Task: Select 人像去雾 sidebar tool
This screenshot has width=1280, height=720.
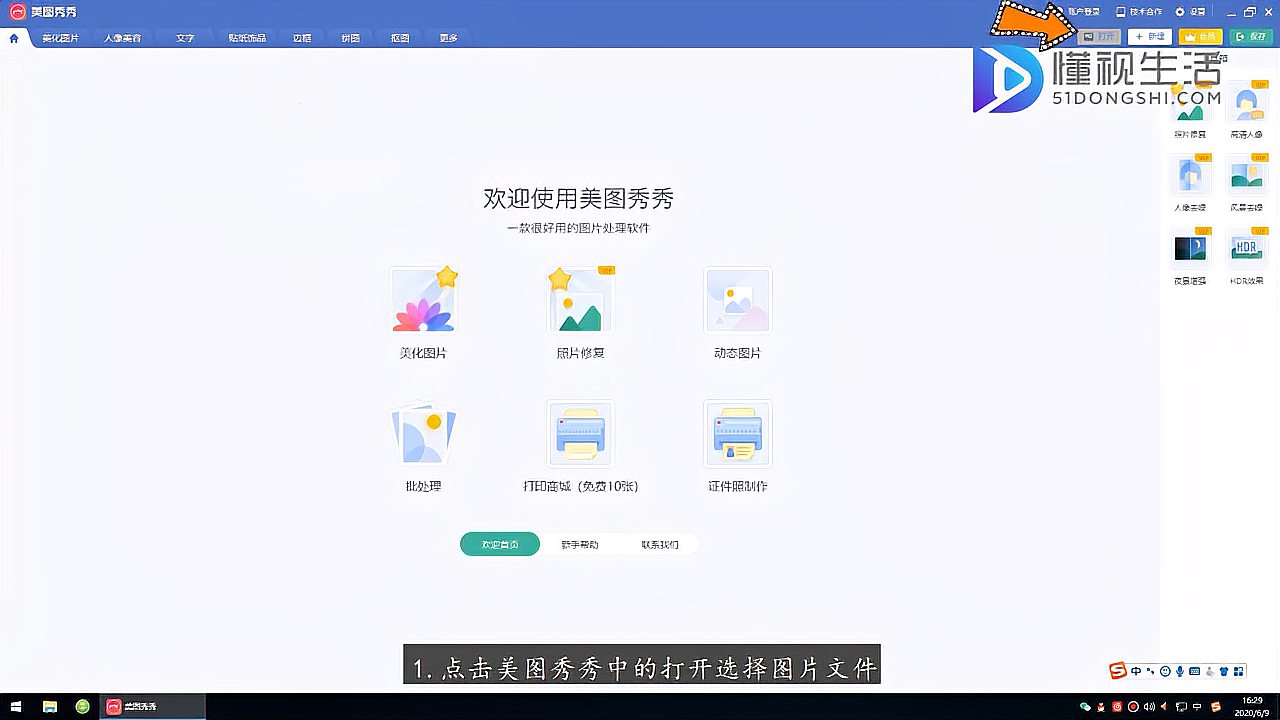Action: pyautogui.click(x=1190, y=182)
